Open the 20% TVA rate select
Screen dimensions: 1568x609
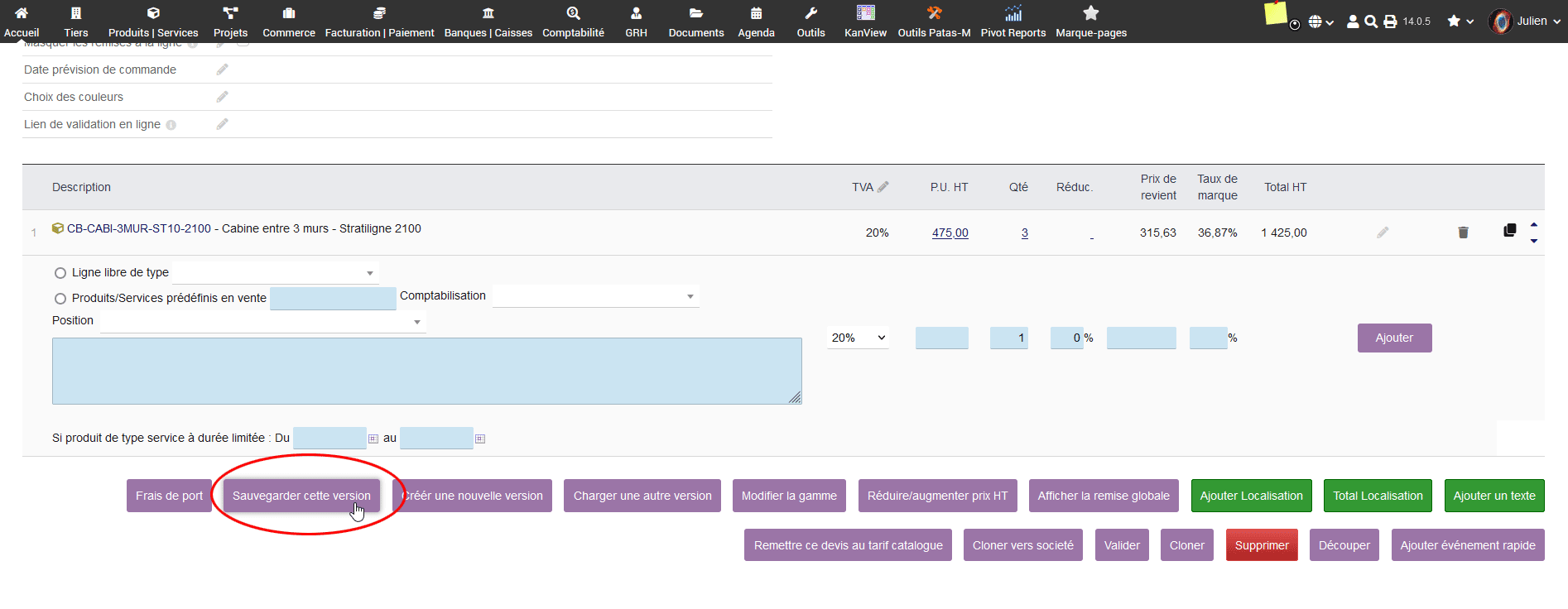(858, 338)
